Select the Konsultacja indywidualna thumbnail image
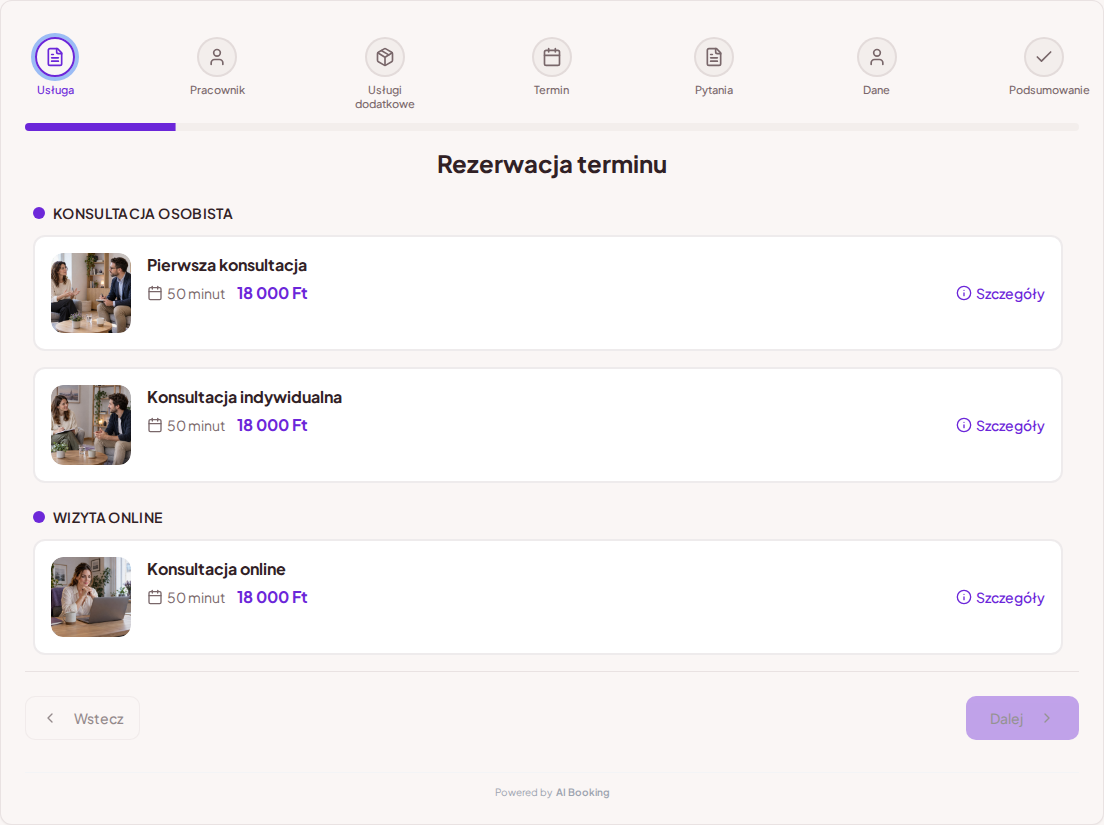This screenshot has width=1104, height=825. [x=91, y=424]
